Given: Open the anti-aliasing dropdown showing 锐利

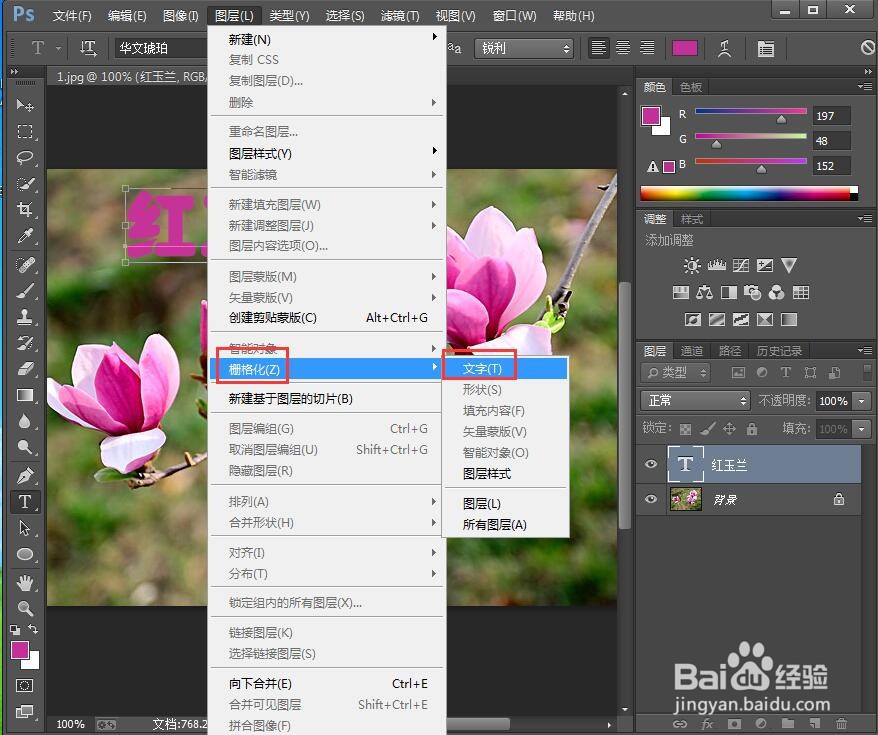Looking at the screenshot, I should (523, 47).
